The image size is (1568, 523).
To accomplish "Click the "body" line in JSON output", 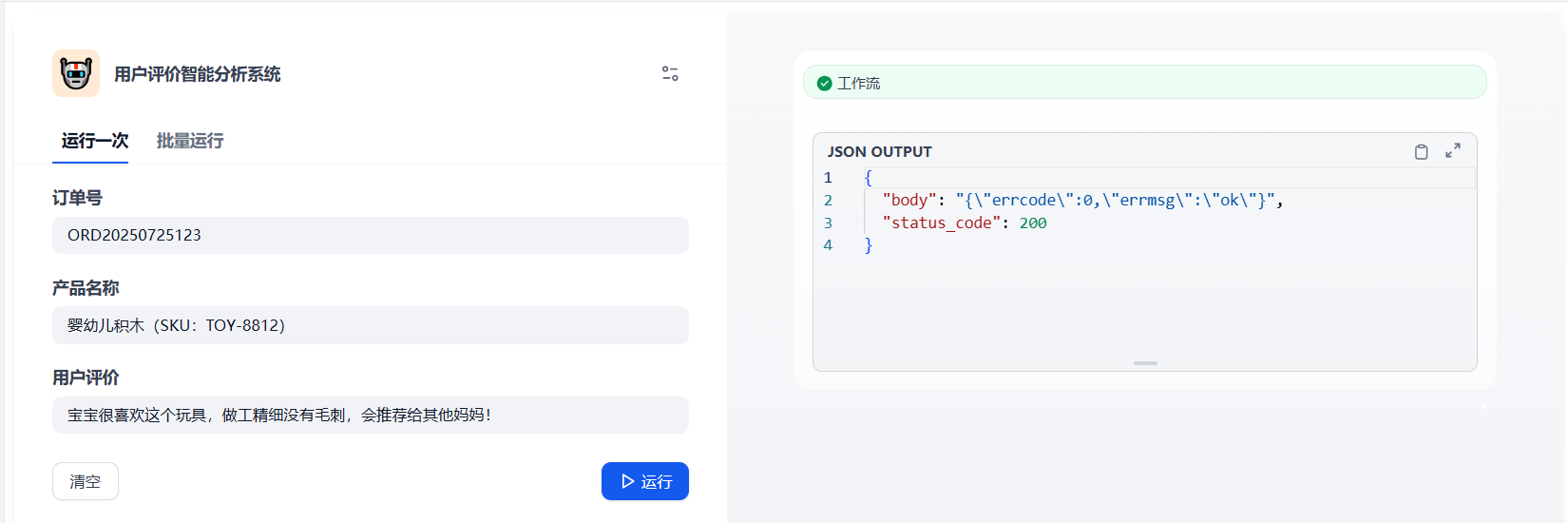I will click(x=1083, y=200).
